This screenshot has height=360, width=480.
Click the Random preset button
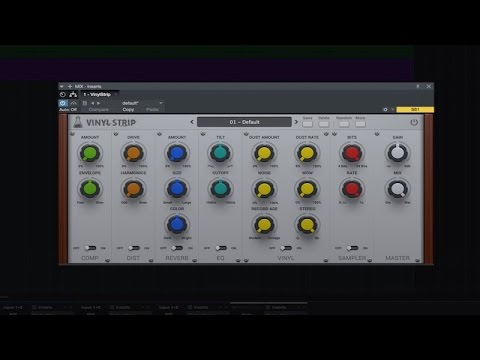pos(344,124)
